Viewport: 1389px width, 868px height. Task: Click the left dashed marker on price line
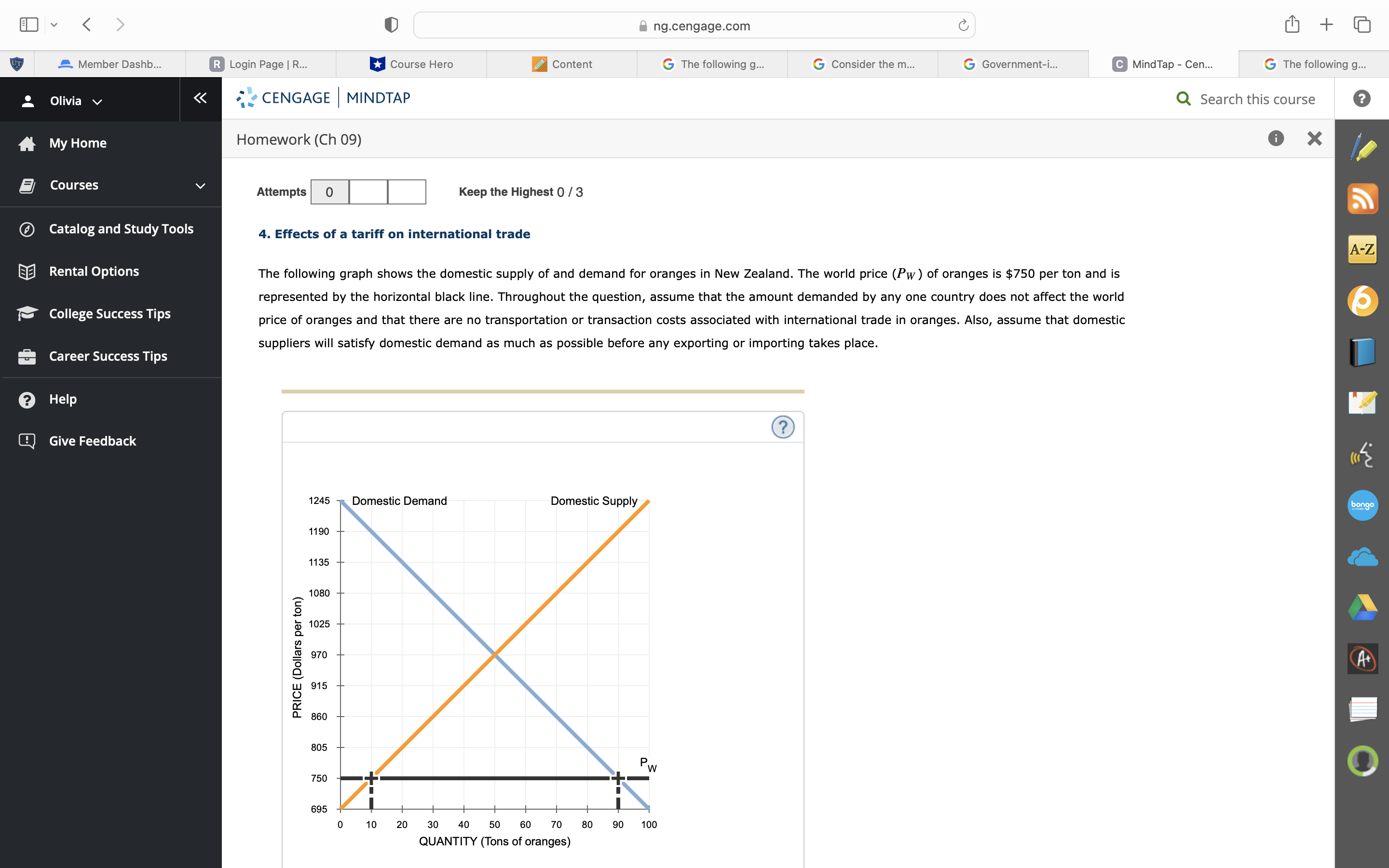coord(371,778)
